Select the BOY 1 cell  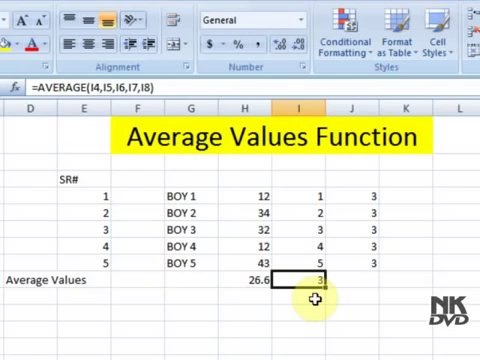191,196
